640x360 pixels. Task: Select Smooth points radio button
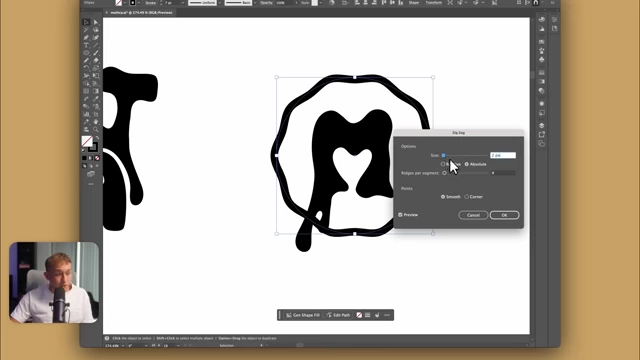pyautogui.click(x=443, y=197)
